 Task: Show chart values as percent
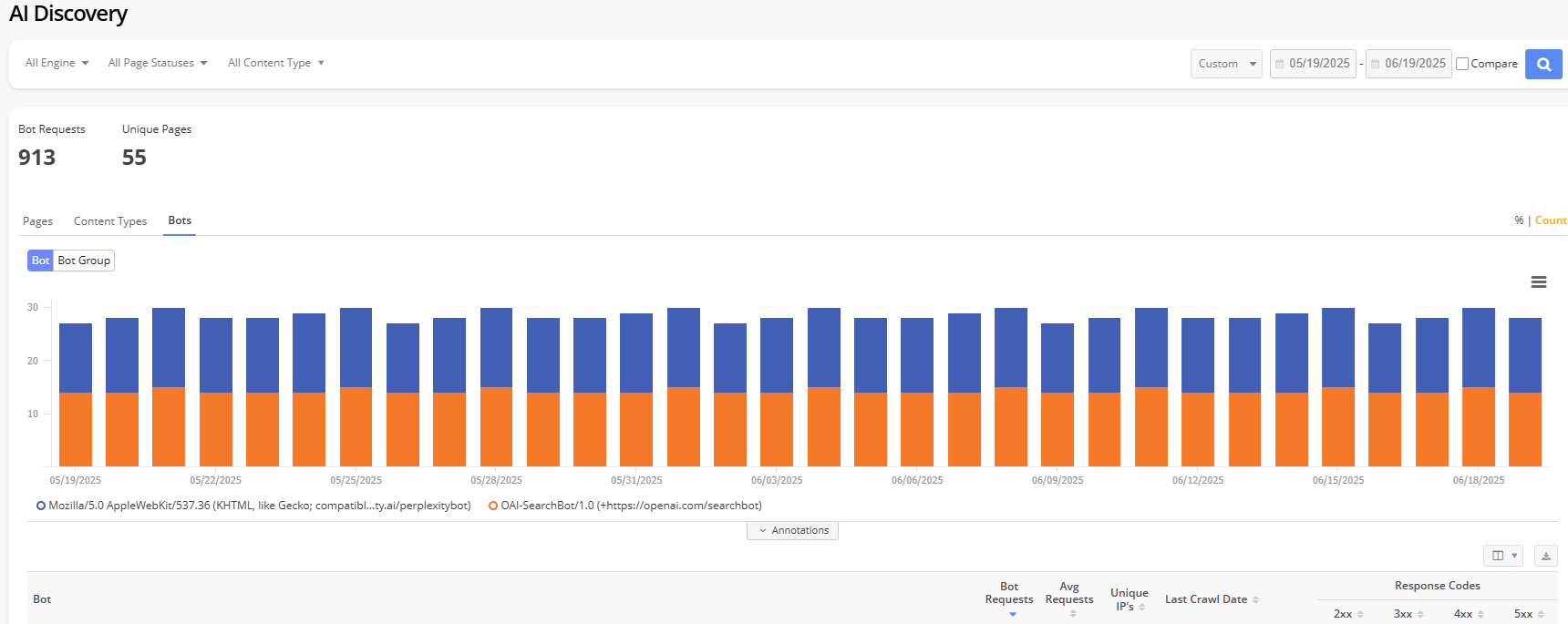[1519, 220]
